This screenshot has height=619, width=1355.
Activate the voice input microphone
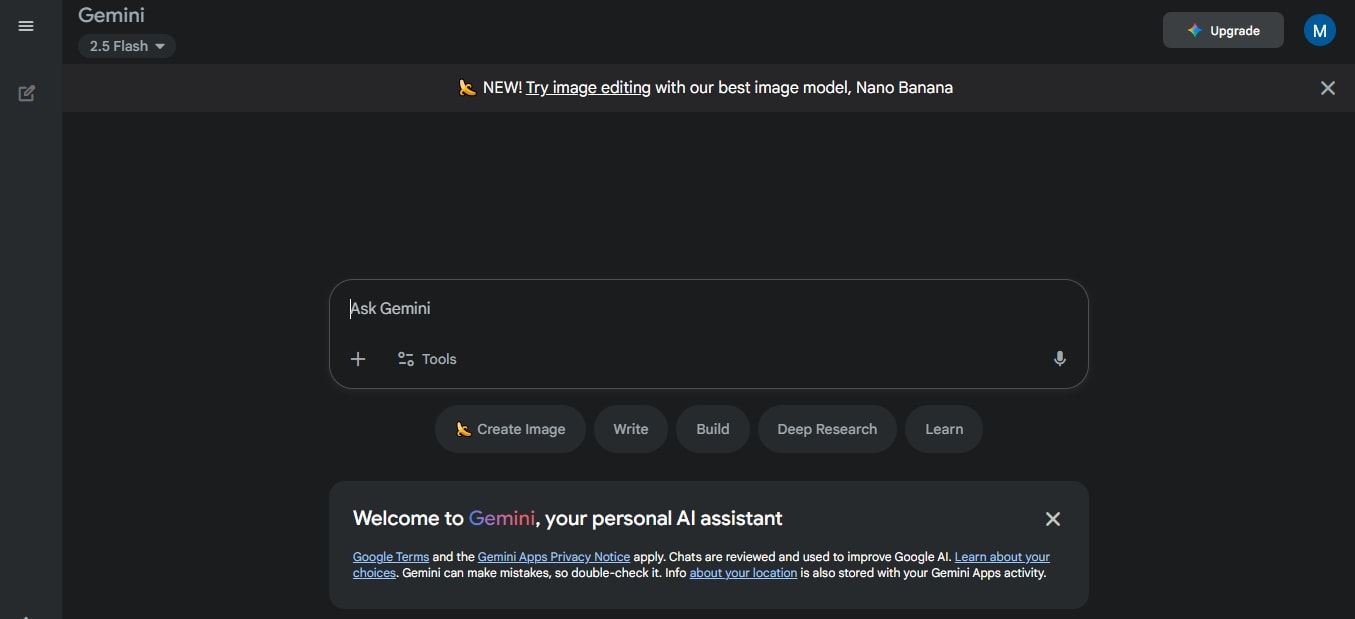tap(1060, 359)
